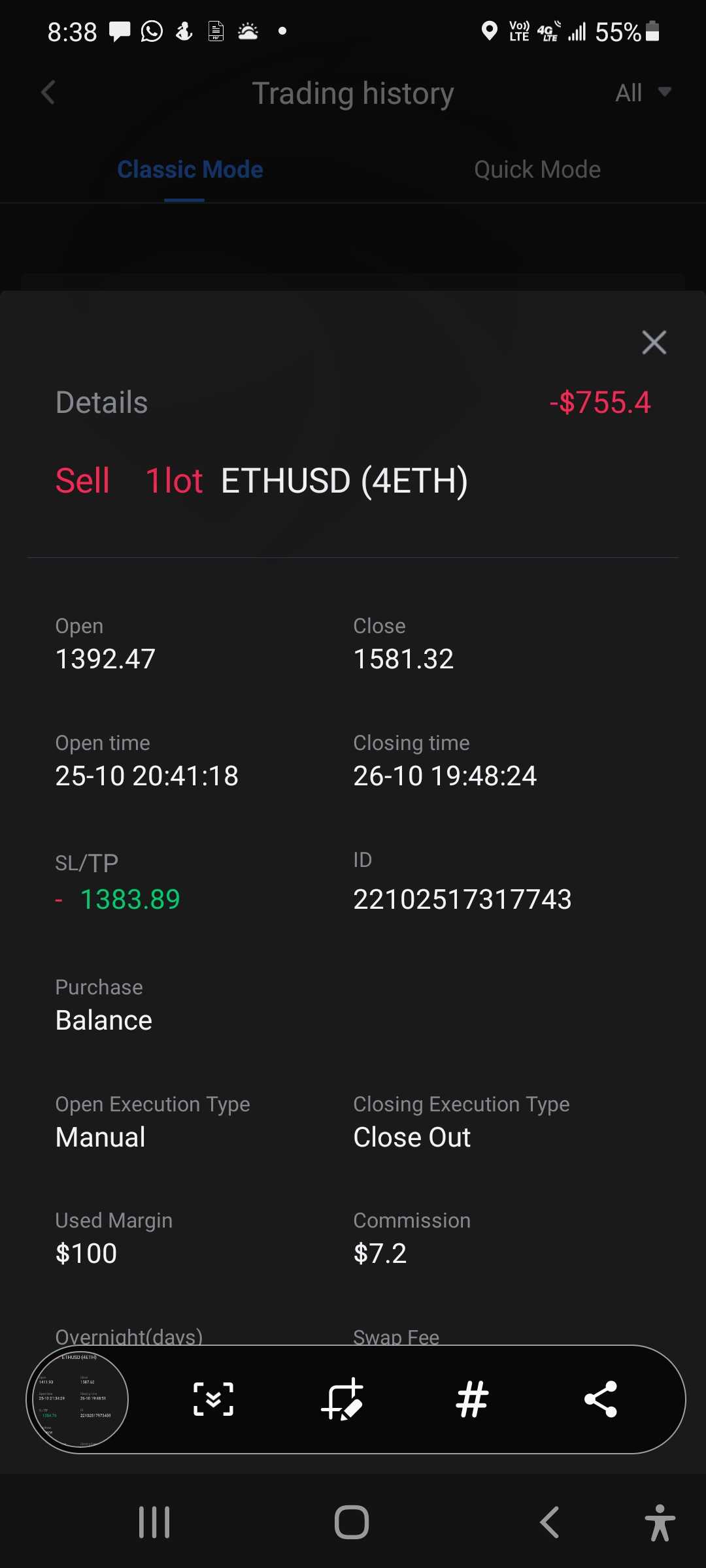The width and height of the screenshot is (706, 1568).
Task: Open recent apps navigation button
Action: [x=154, y=1522]
